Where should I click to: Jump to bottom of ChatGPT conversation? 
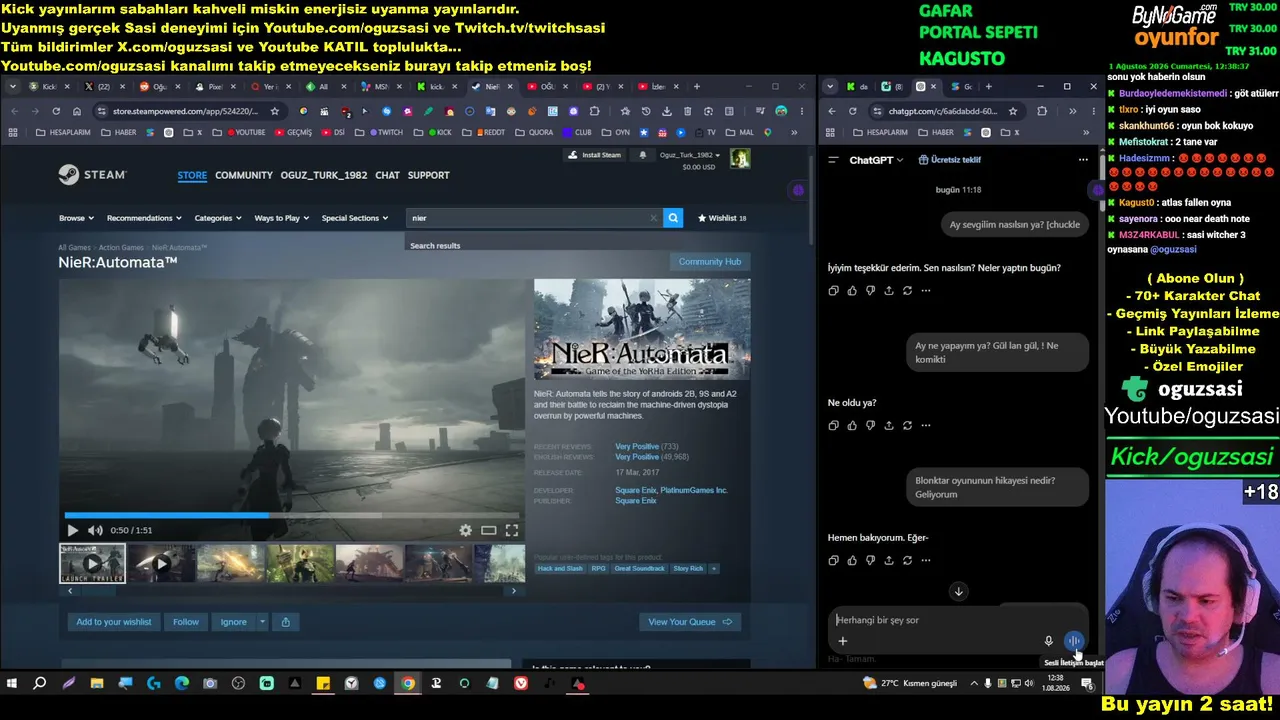coord(958,592)
